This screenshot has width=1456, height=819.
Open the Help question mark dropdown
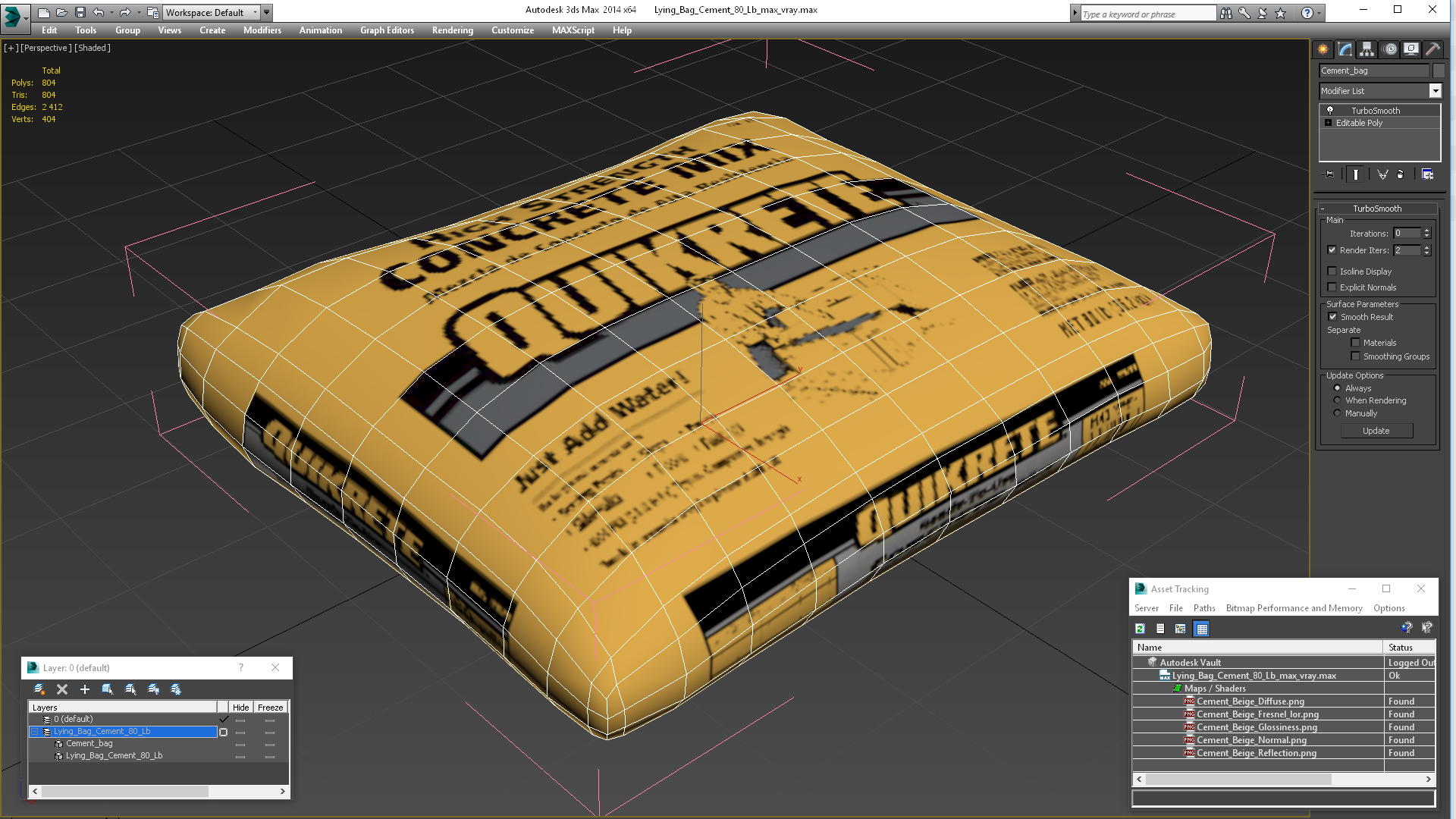point(1319,13)
